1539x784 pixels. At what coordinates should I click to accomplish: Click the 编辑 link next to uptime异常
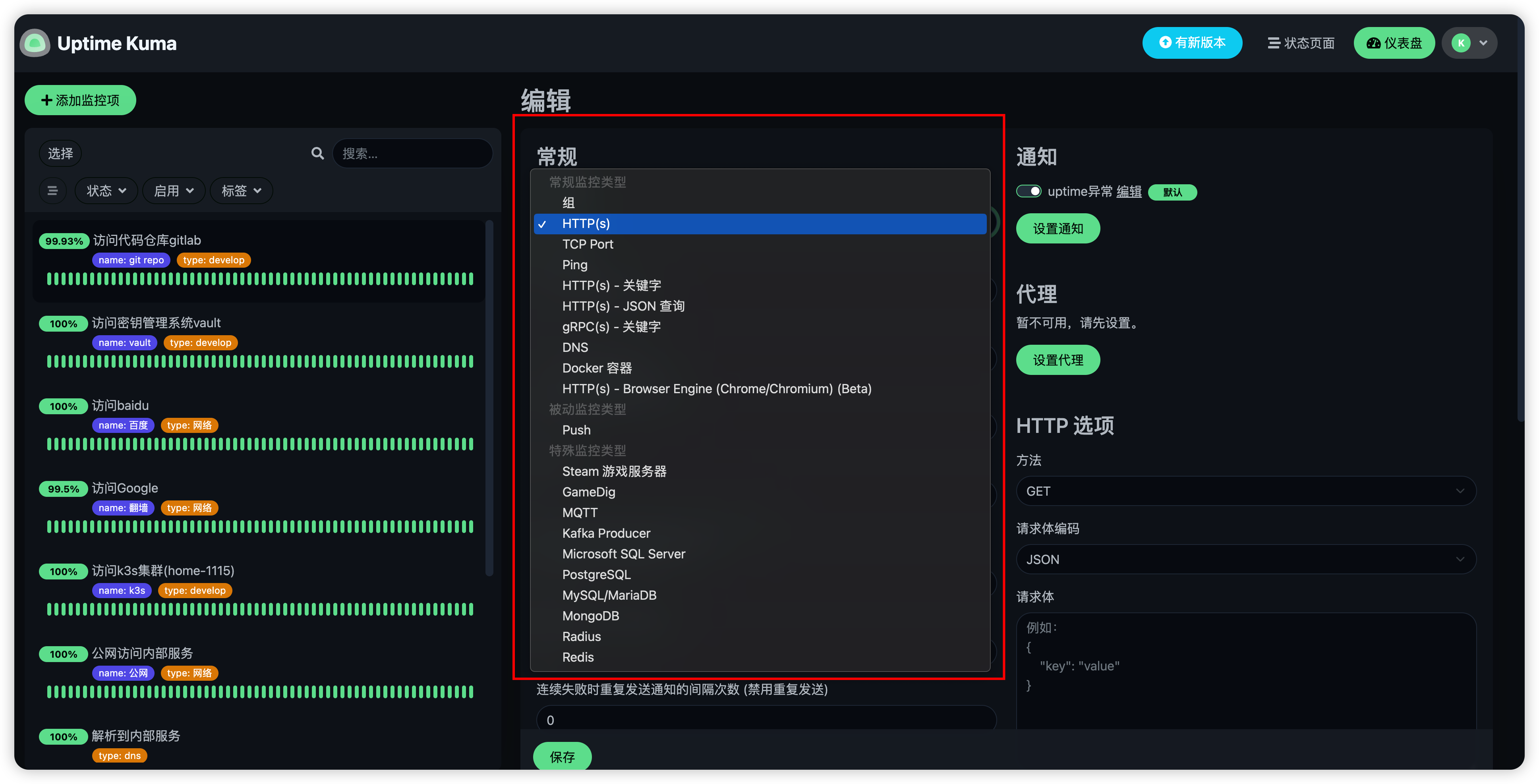1130,191
